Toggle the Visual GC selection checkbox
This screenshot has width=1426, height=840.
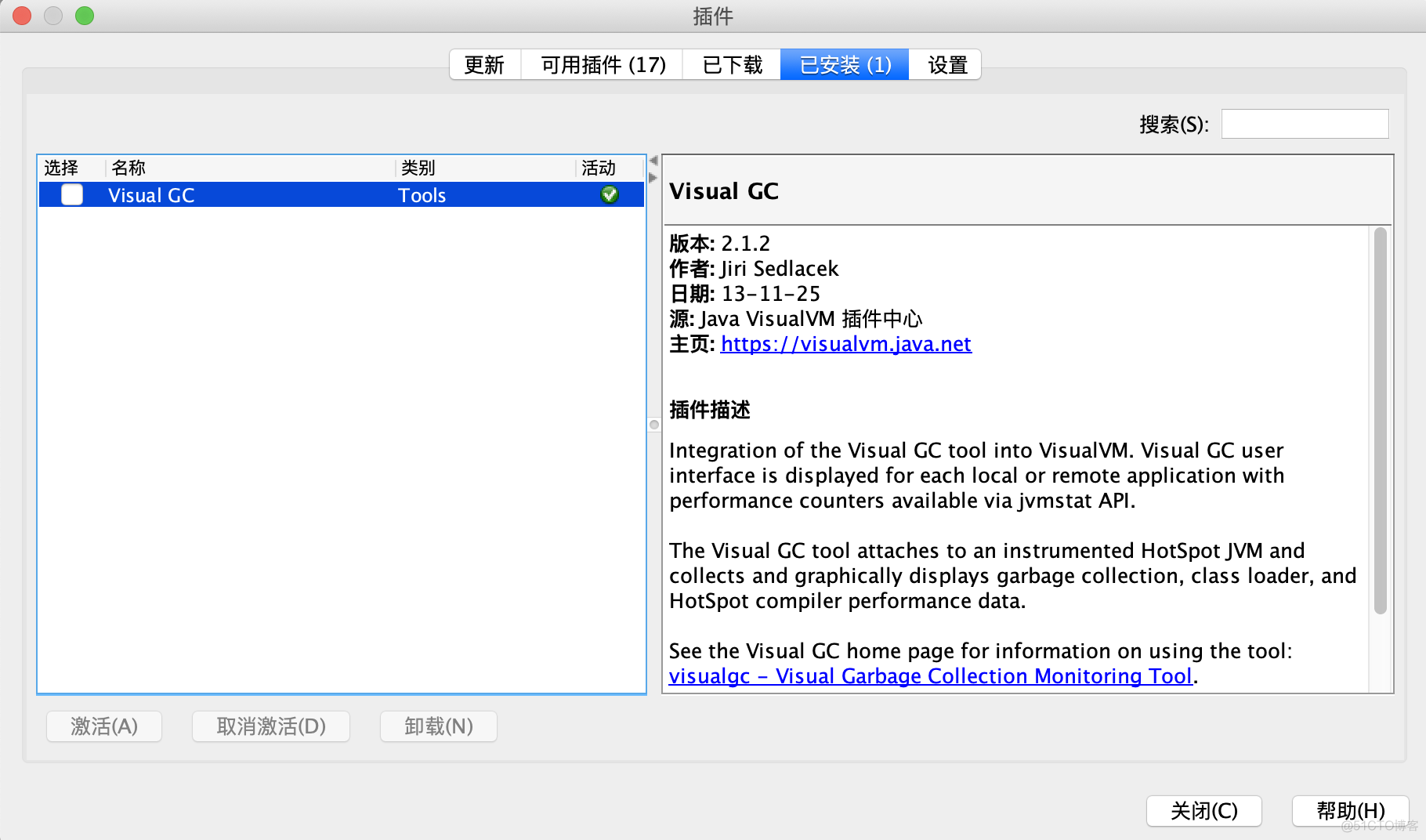[x=72, y=194]
